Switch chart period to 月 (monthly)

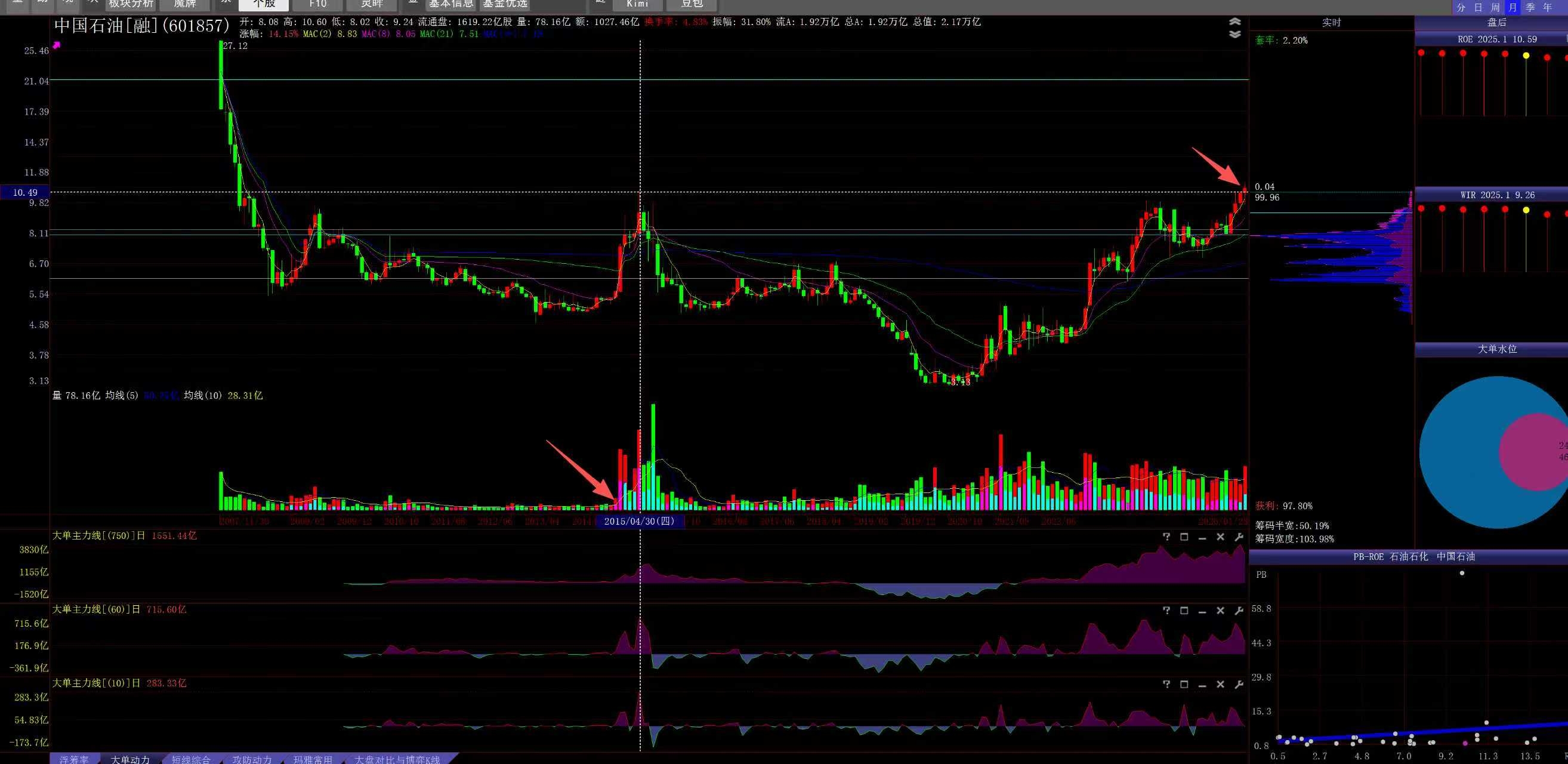(x=1513, y=7)
